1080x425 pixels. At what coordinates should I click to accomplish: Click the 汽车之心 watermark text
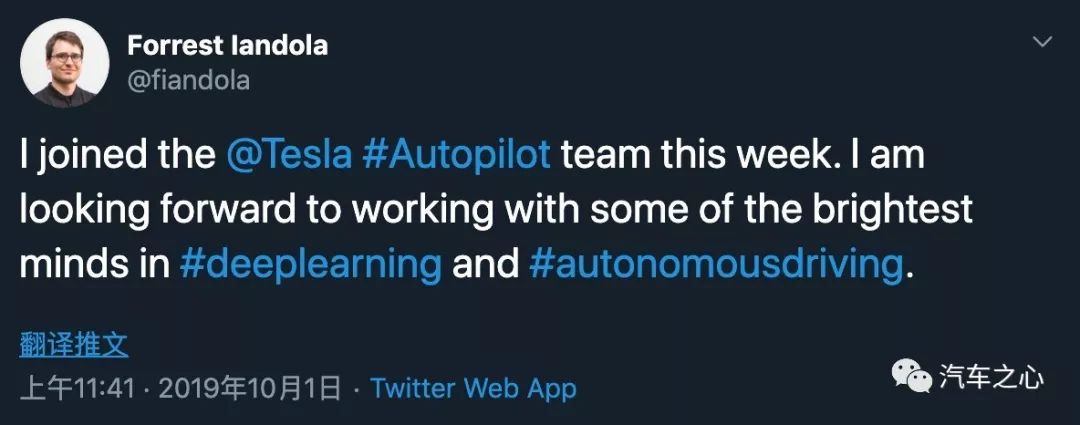tap(991, 377)
